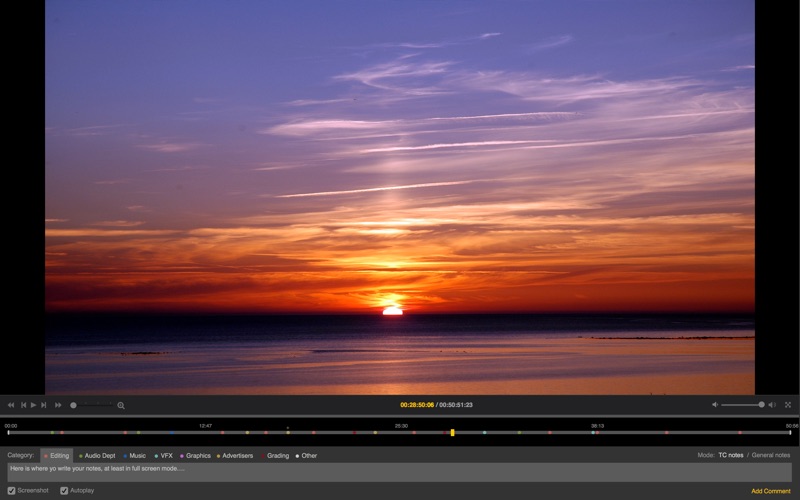800x500 pixels.
Task: Jump to the blue Music marker on timeline
Action: pos(172,433)
